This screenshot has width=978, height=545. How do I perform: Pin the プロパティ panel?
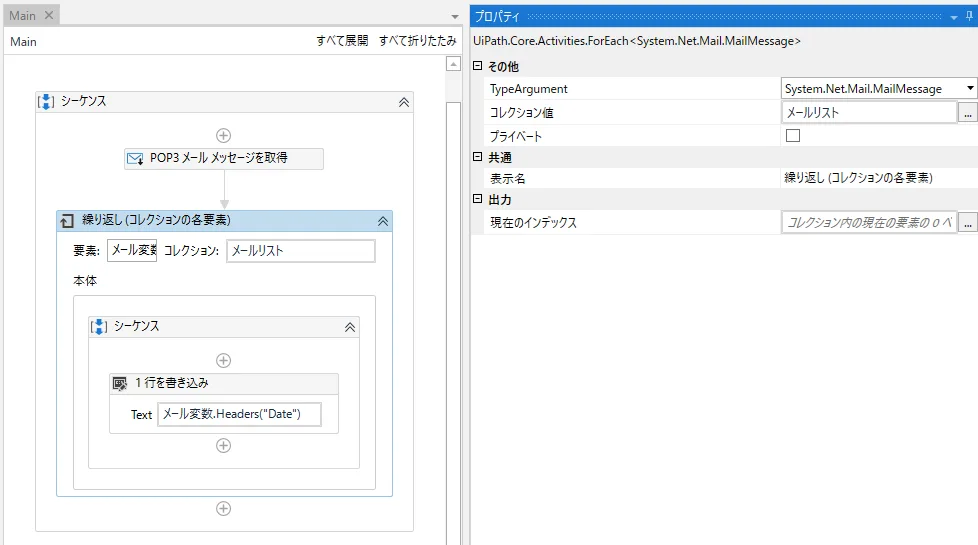tap(969, 16)
